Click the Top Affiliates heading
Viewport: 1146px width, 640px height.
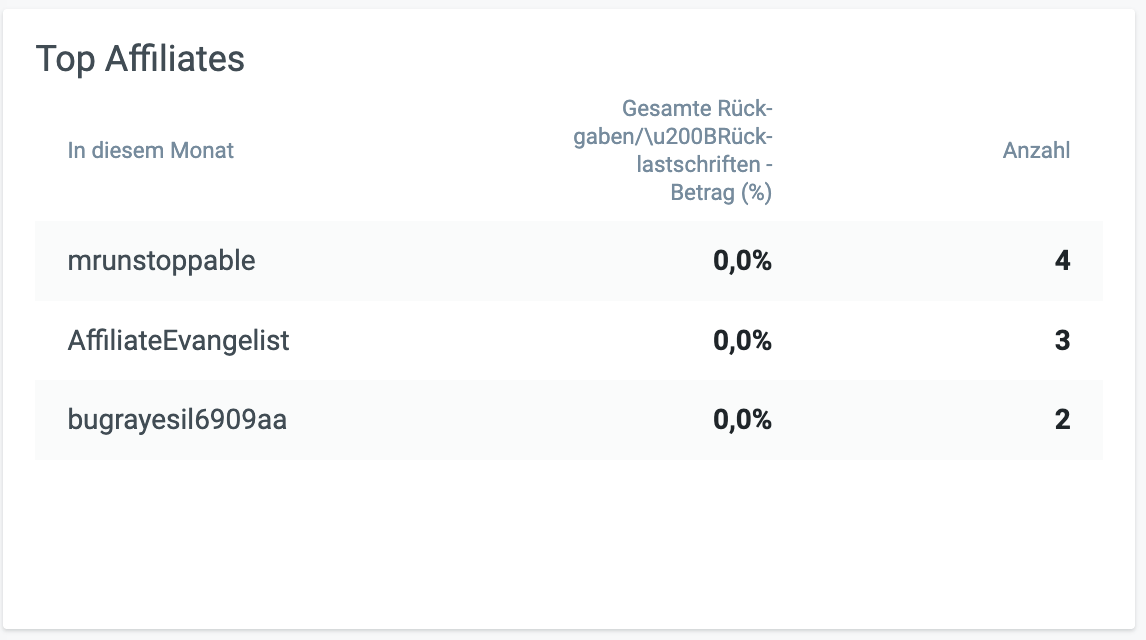[x=140, y=59]
